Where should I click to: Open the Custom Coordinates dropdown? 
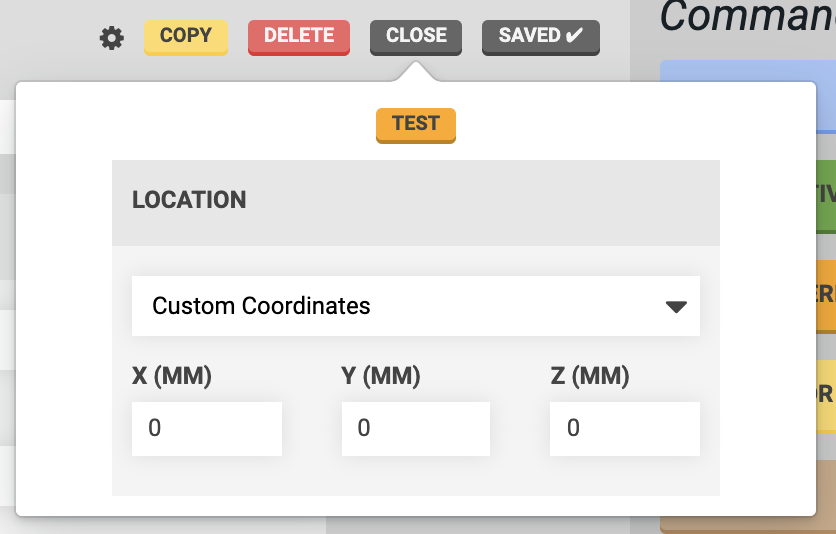(x=400, y=306)
